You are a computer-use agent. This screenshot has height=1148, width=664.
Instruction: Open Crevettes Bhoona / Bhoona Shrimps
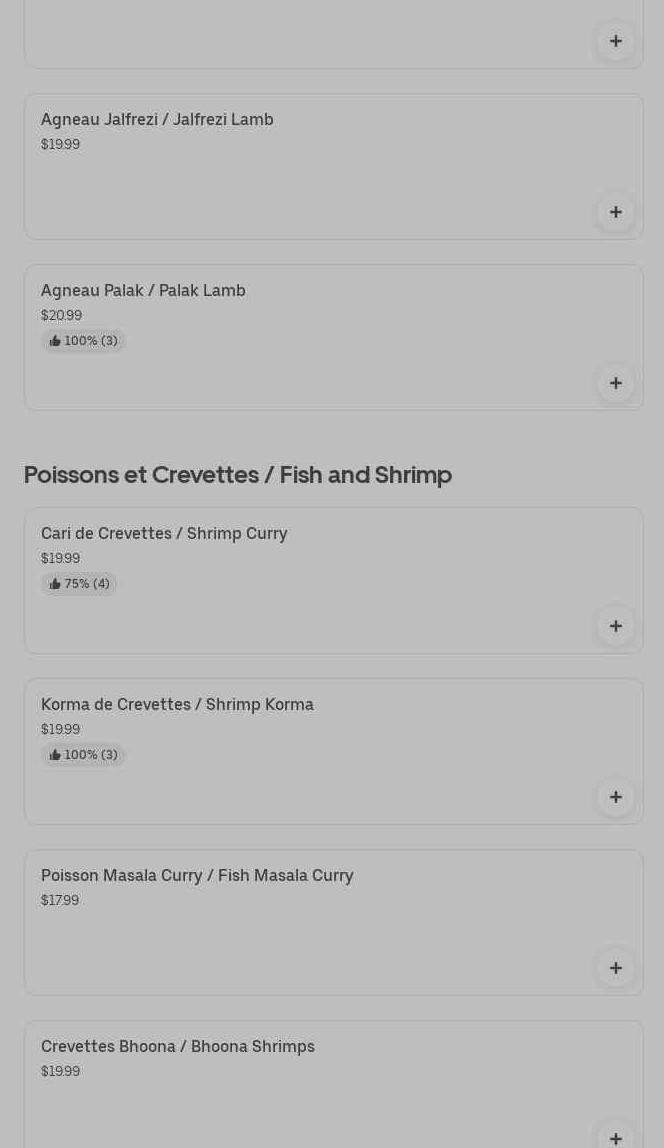click(x=178, y=1046)
